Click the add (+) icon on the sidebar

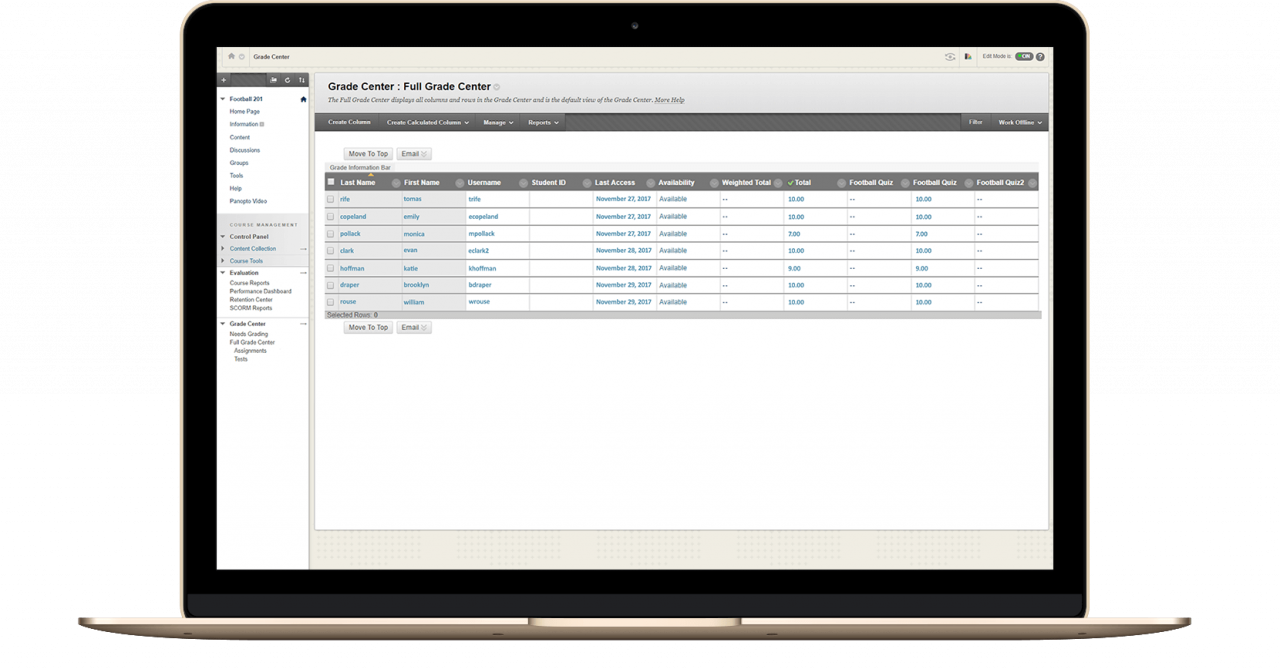tap(225, 80)
